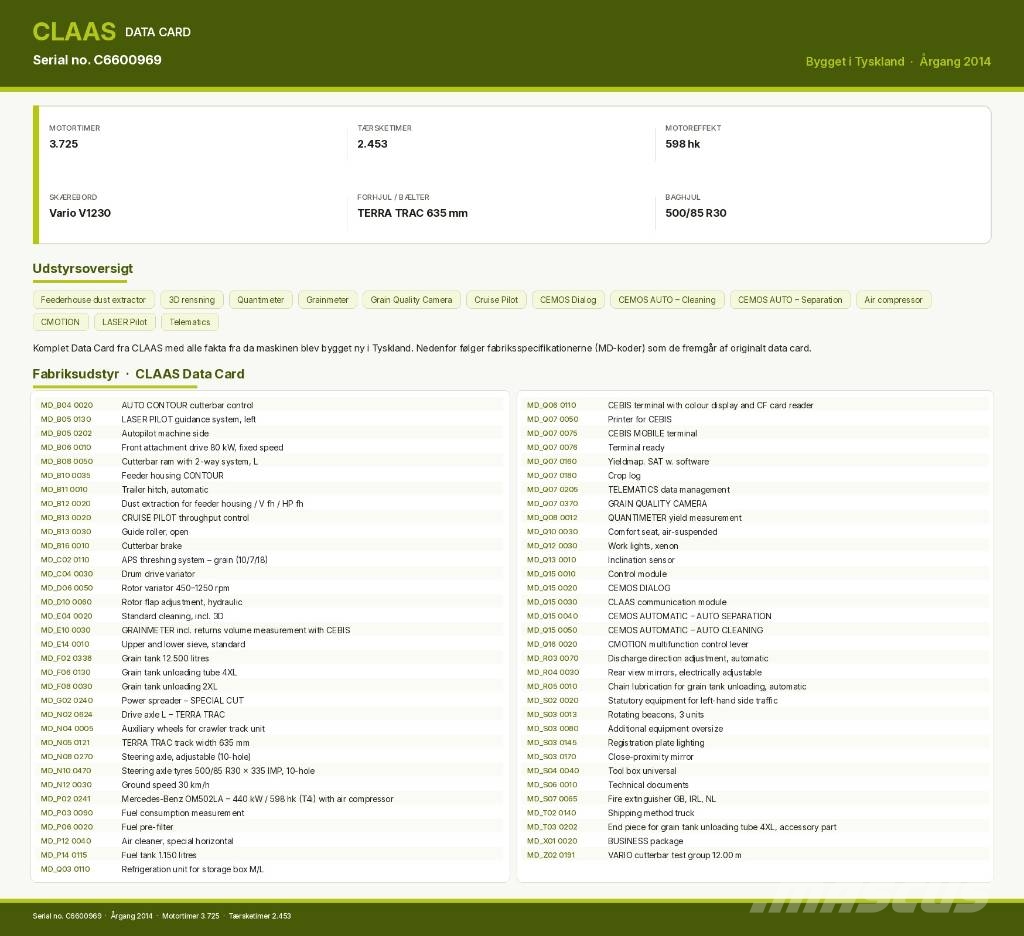
Task: Select 'CRUISE PILOT throughput control' row
Action: 270,517
